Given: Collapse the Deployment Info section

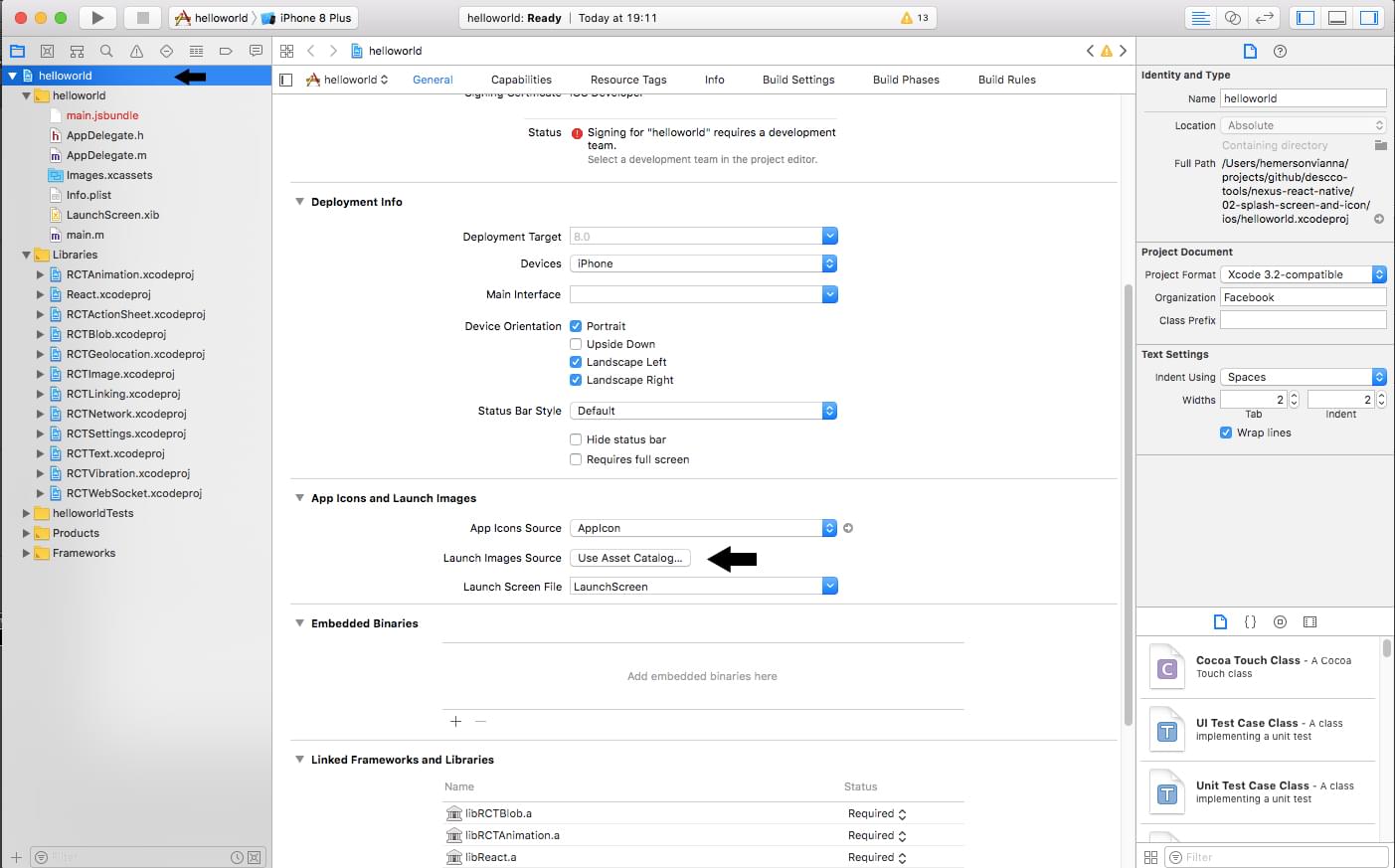Looking at the screenshot, I should click(299, 202).
